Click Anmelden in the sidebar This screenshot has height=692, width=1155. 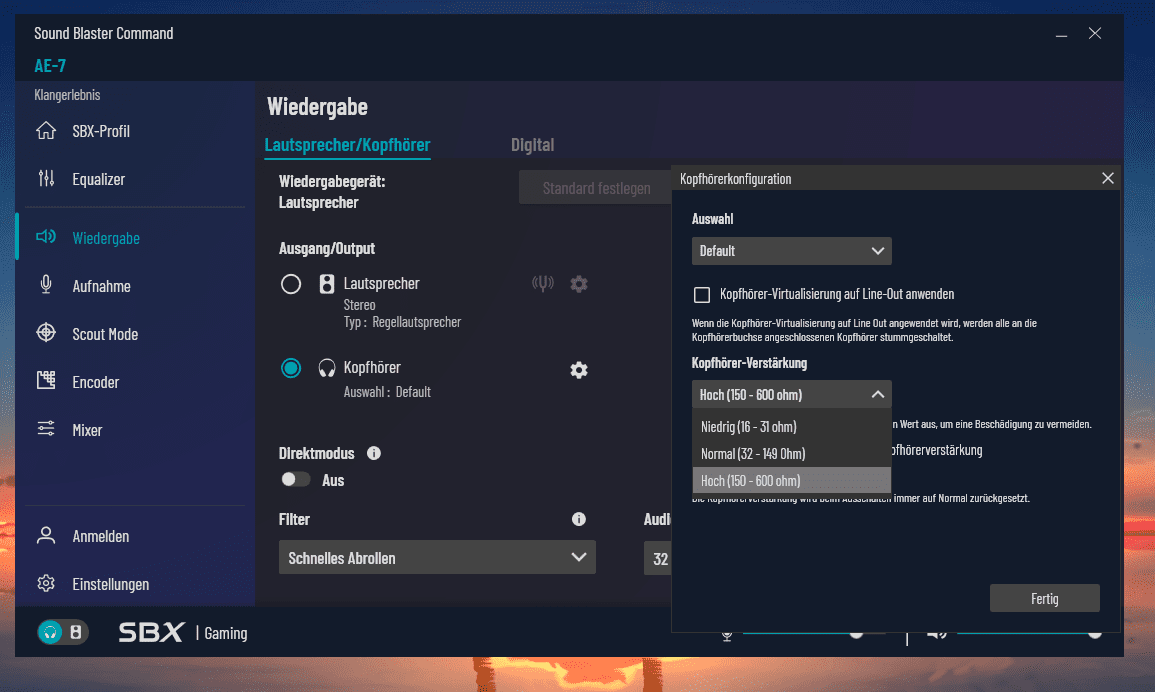pos(101,537)
